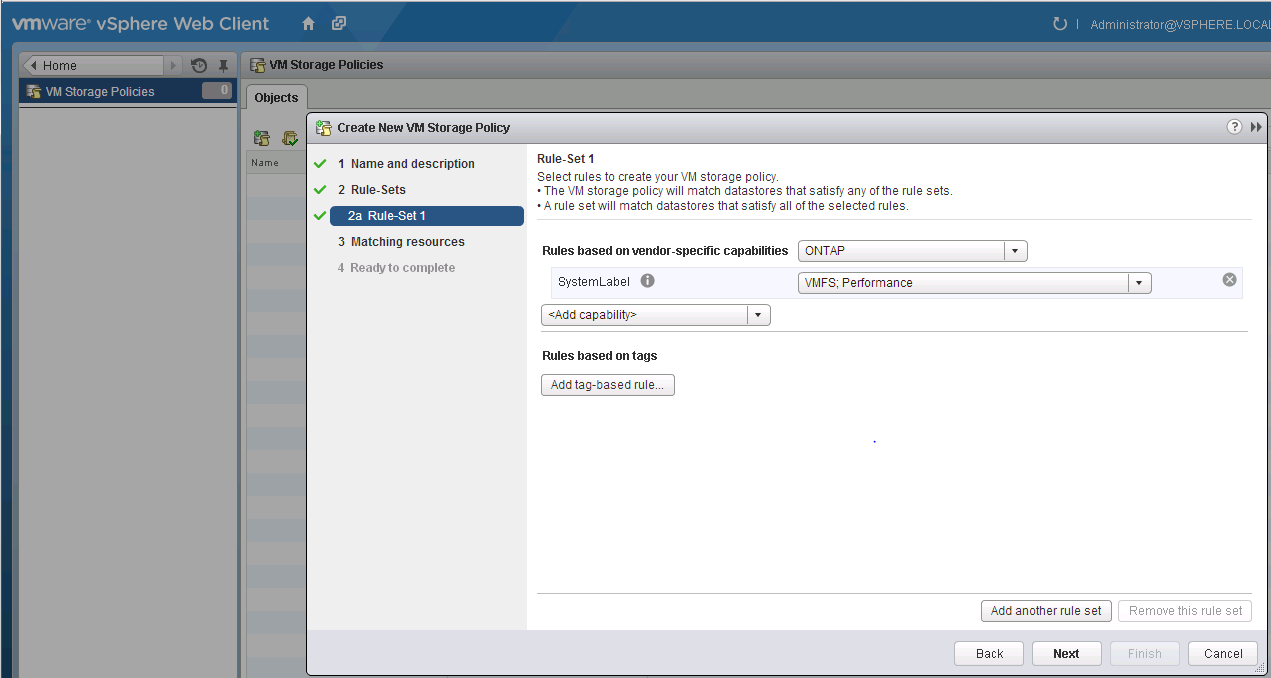Open the navigator history icon
Screen dimensions: 1271x678
click(199, 65)
